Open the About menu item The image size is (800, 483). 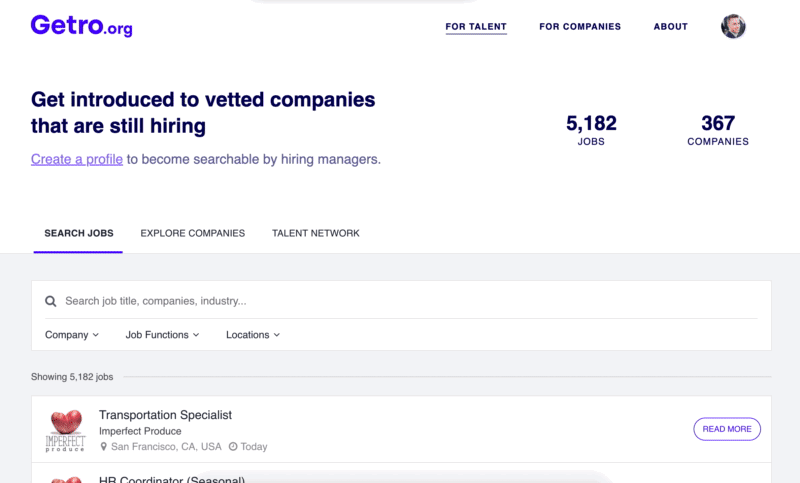(x=671, y=27)
